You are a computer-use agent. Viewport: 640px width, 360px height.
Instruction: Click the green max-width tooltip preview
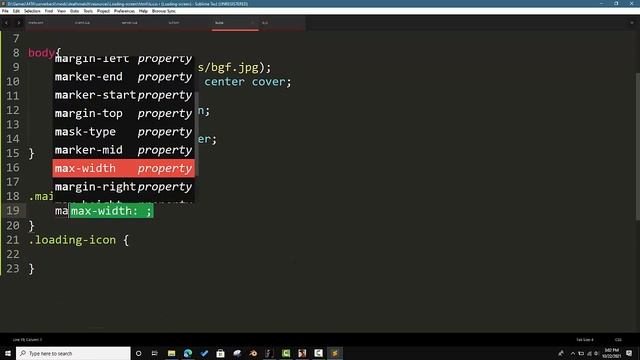coord(111,211)
